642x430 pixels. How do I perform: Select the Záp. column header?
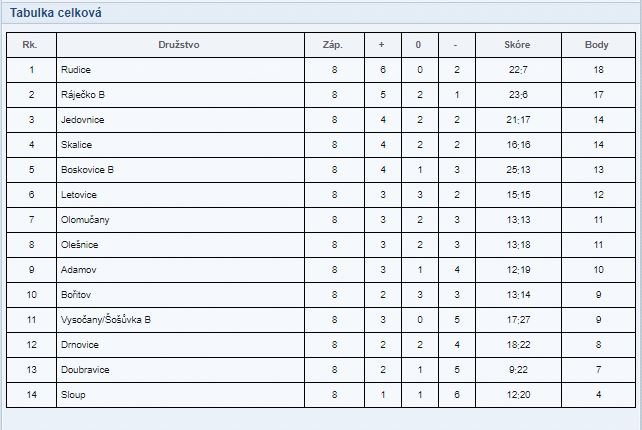332,45
